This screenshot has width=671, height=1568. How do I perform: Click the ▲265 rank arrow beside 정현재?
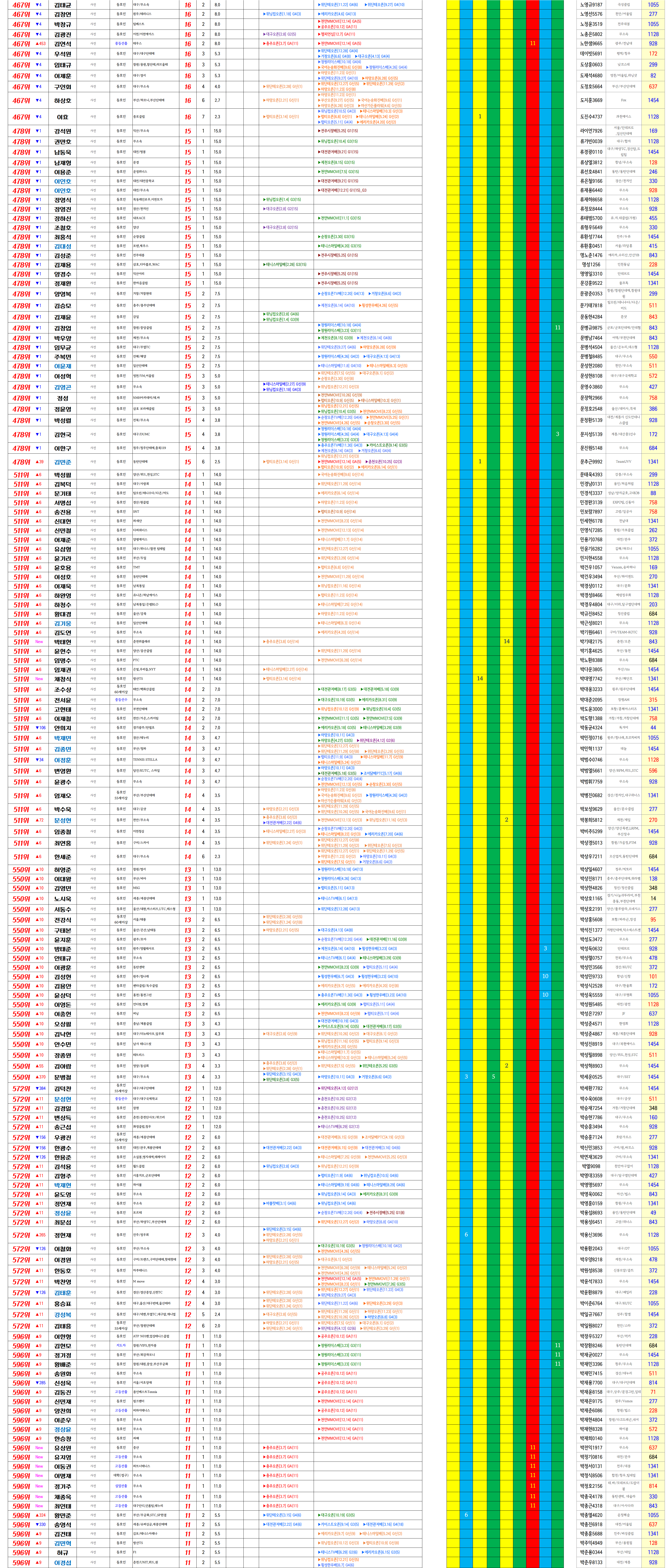pyautogui.click(x=40, y=1235)
